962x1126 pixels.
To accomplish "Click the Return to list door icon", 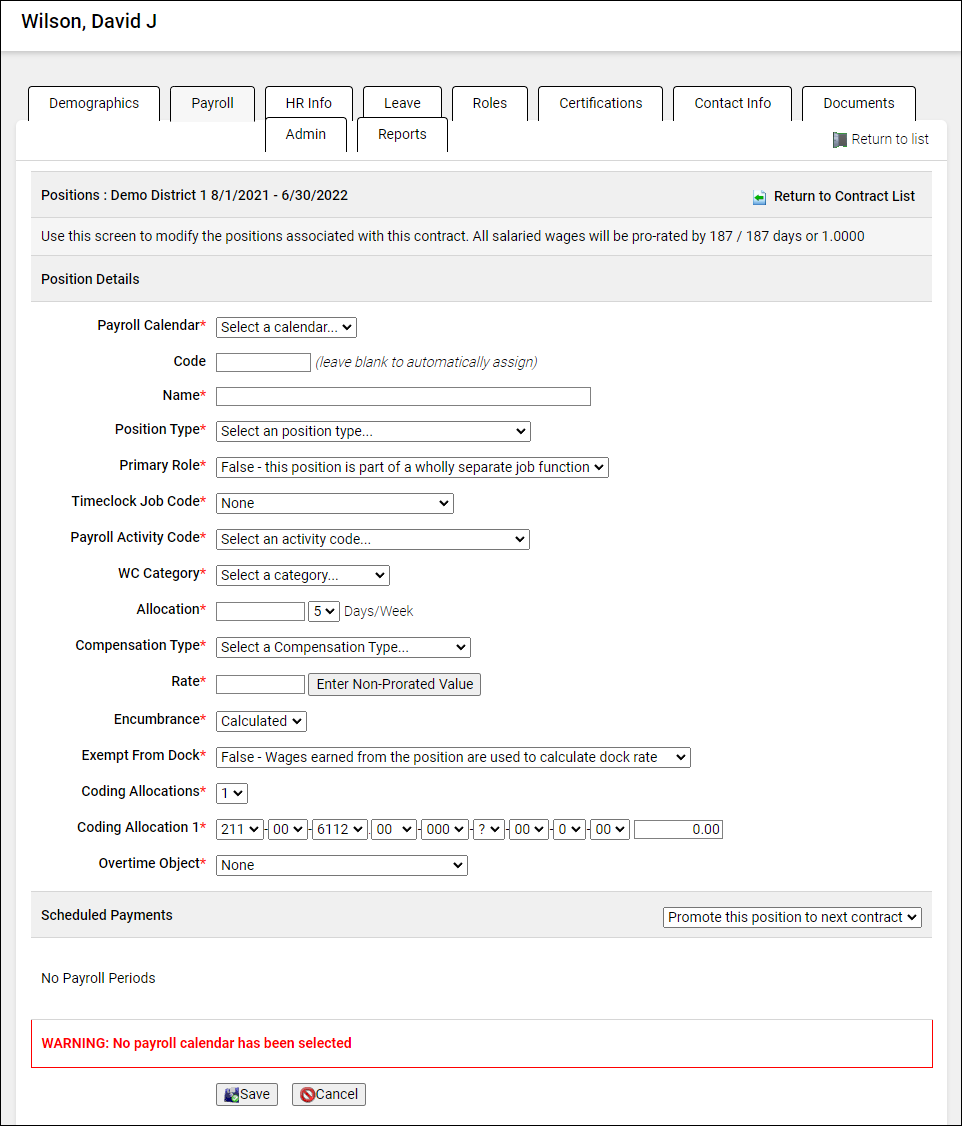I will pos(840,140).
